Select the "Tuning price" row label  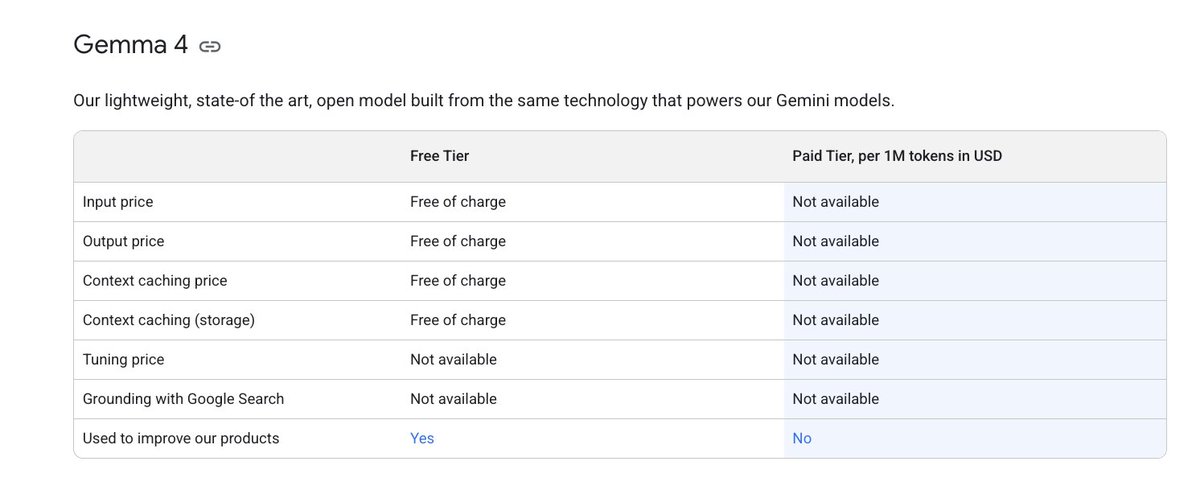click(124, 359)
